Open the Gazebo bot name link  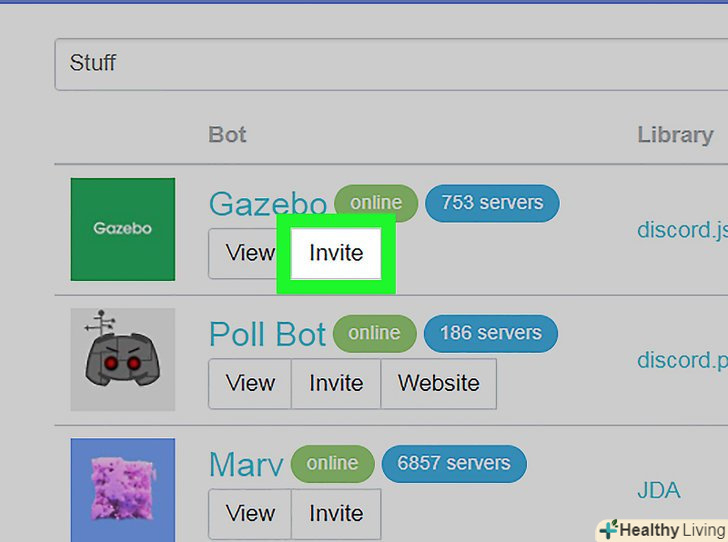[268, 204]
